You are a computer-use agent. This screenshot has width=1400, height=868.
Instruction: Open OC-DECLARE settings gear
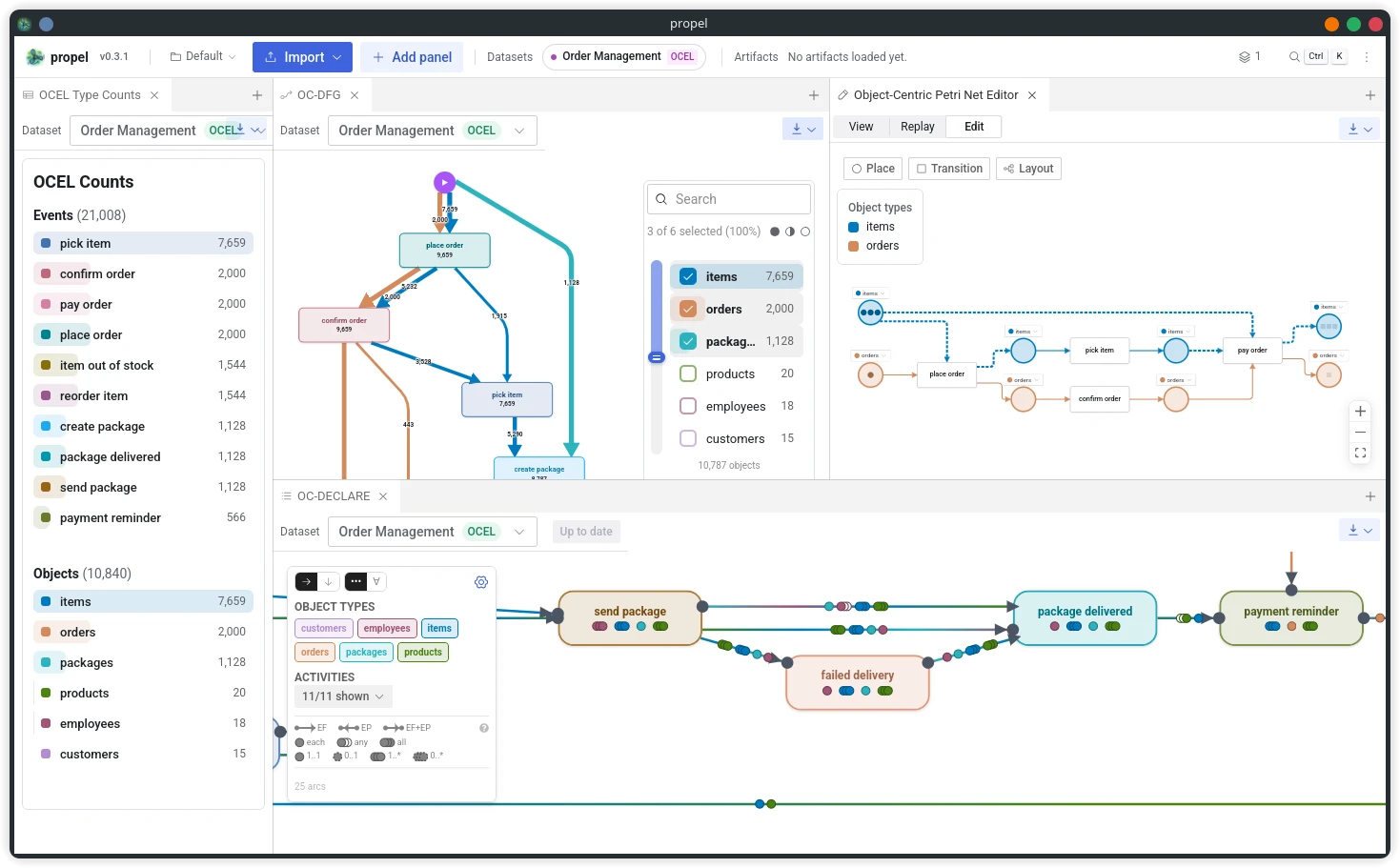tap(481, 582)
